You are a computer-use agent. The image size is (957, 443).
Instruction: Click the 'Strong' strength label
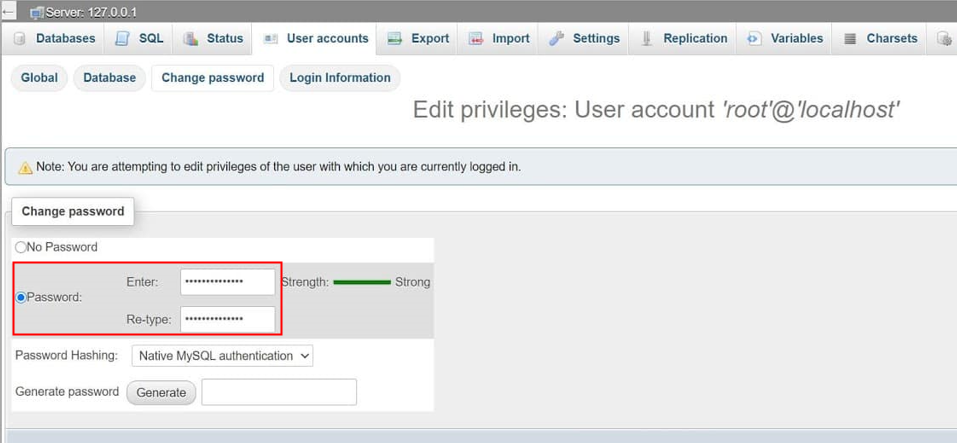click(413, 283)
